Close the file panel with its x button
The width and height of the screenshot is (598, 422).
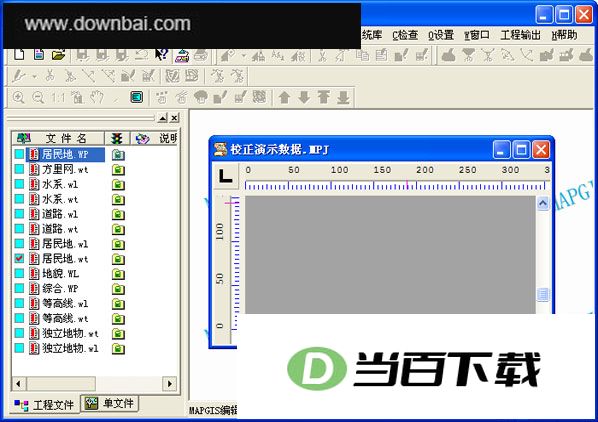pyautogui.click(x=174, y=118)
